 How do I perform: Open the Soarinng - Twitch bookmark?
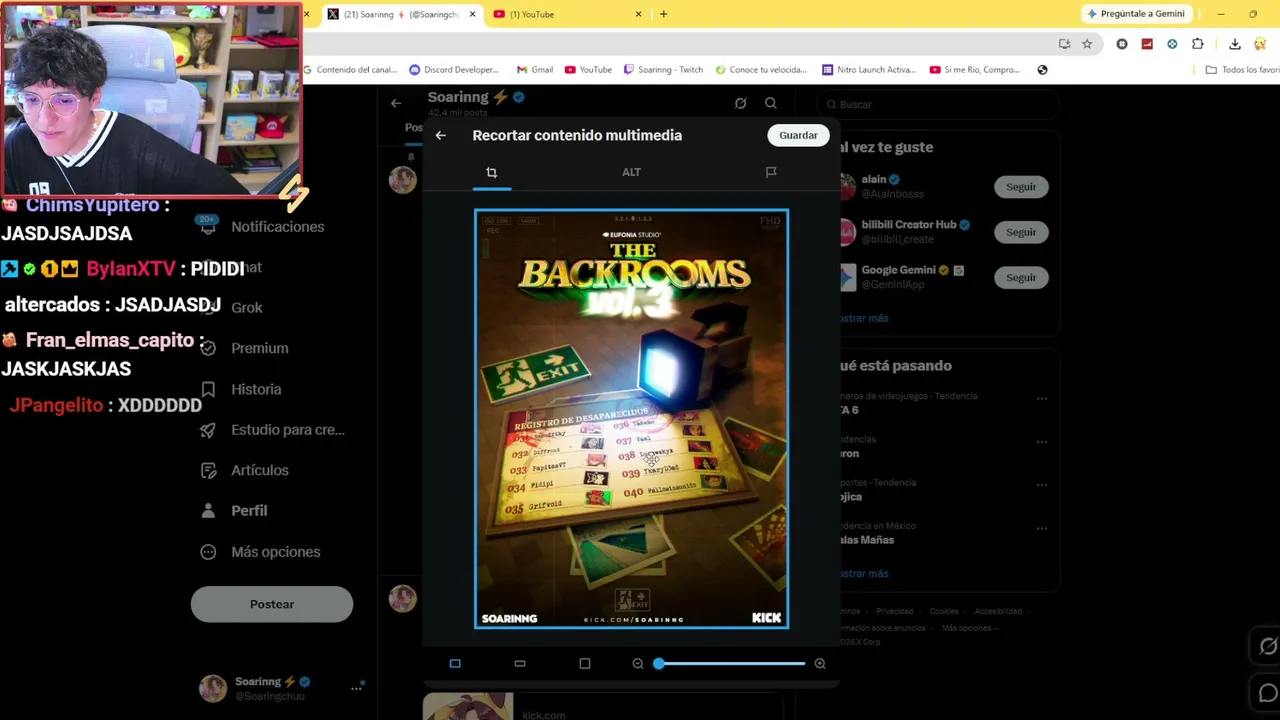click(x=663, y=70)
